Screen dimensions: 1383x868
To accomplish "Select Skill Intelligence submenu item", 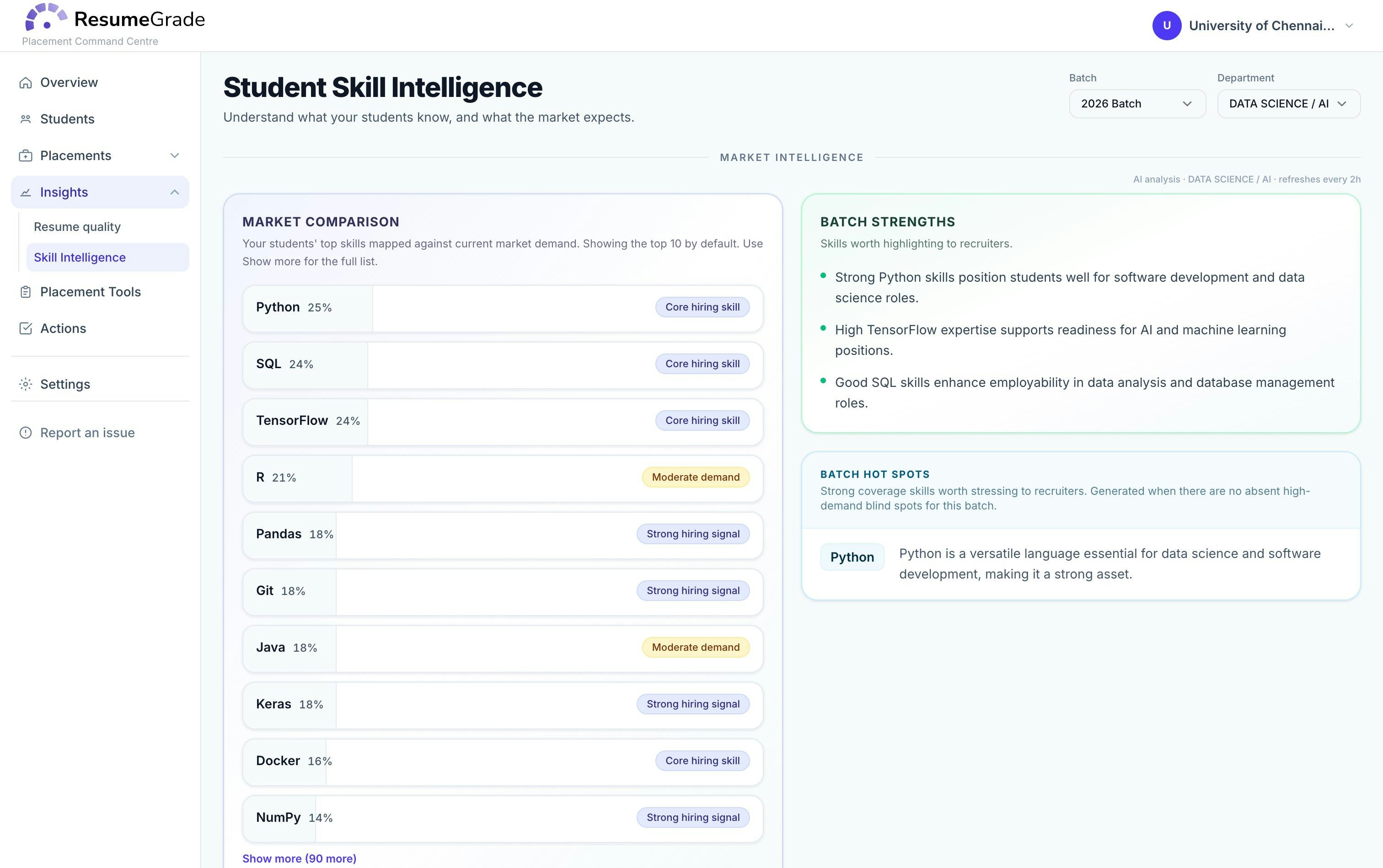I will pyautogui.click(x=108, y=258).
